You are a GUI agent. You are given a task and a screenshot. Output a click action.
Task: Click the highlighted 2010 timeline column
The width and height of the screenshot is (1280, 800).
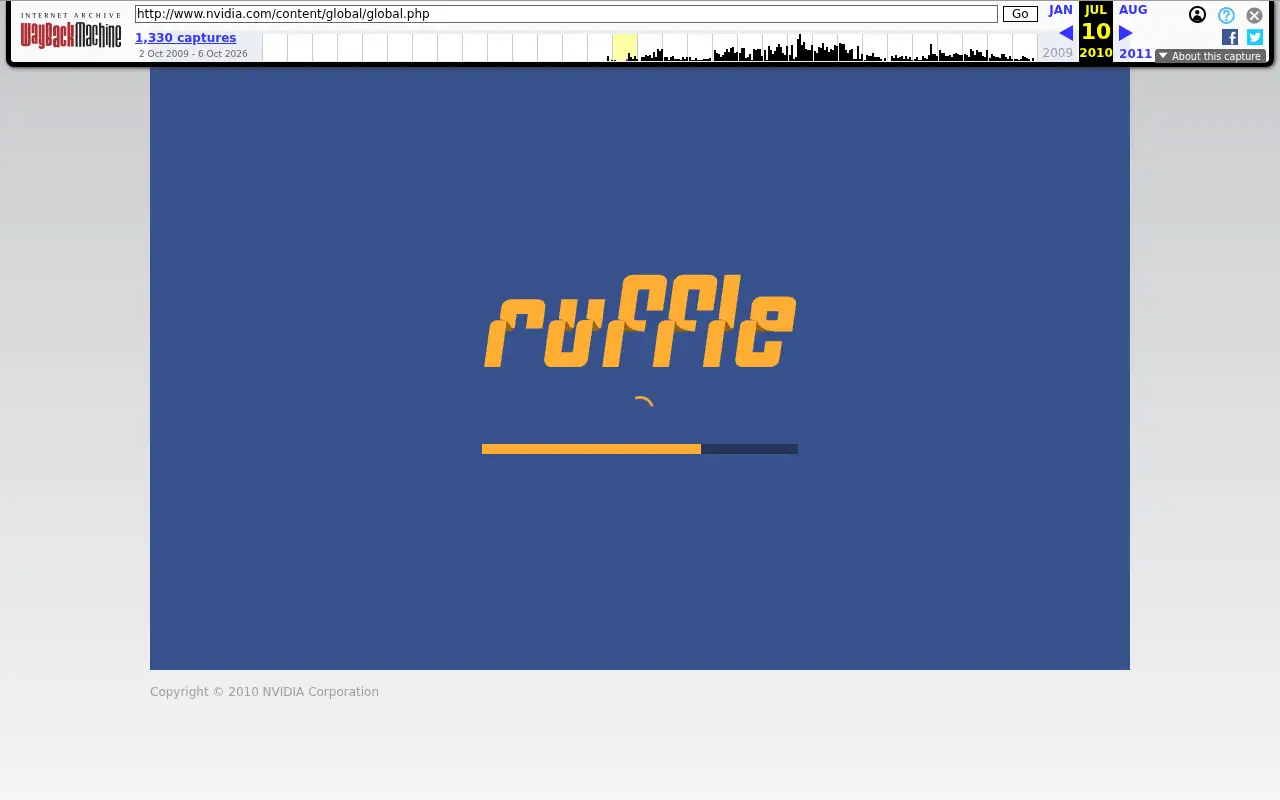click(625, 47)
